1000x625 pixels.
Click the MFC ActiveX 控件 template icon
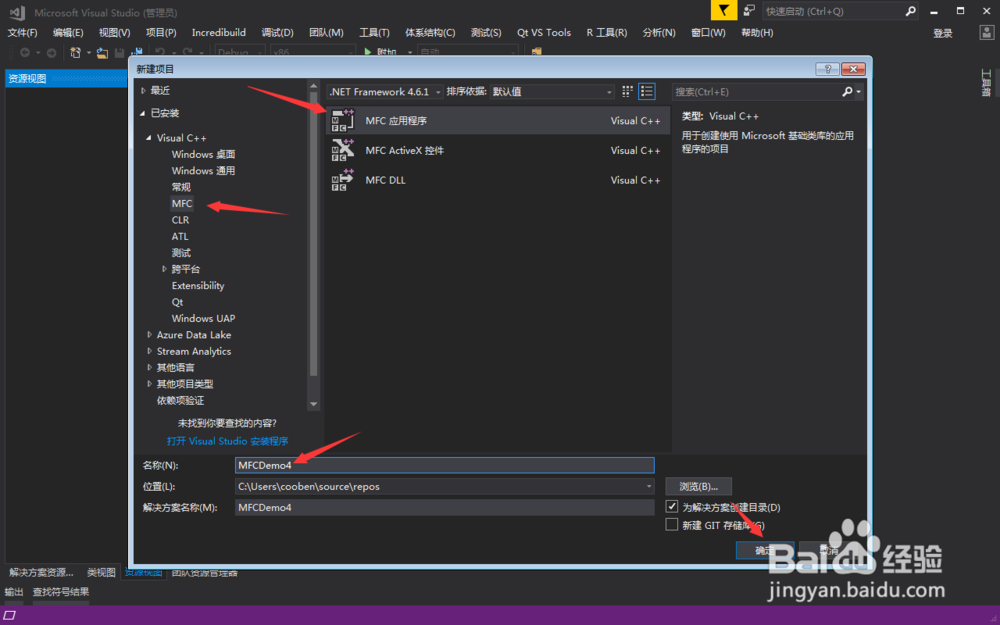pos(343,151)
